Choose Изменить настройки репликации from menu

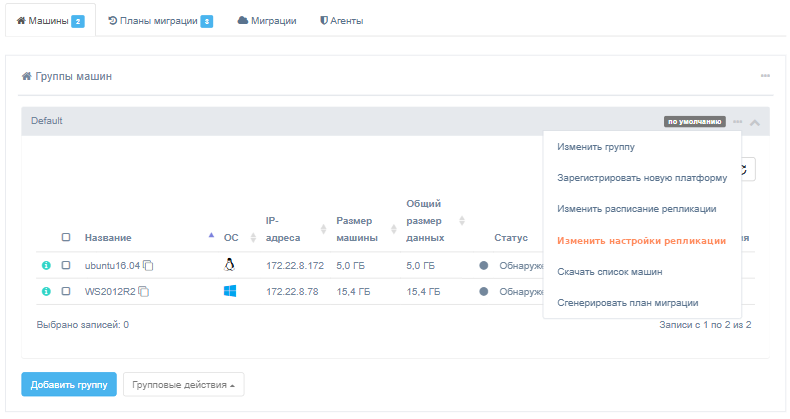pyautogui.click(x=641, y=241)
